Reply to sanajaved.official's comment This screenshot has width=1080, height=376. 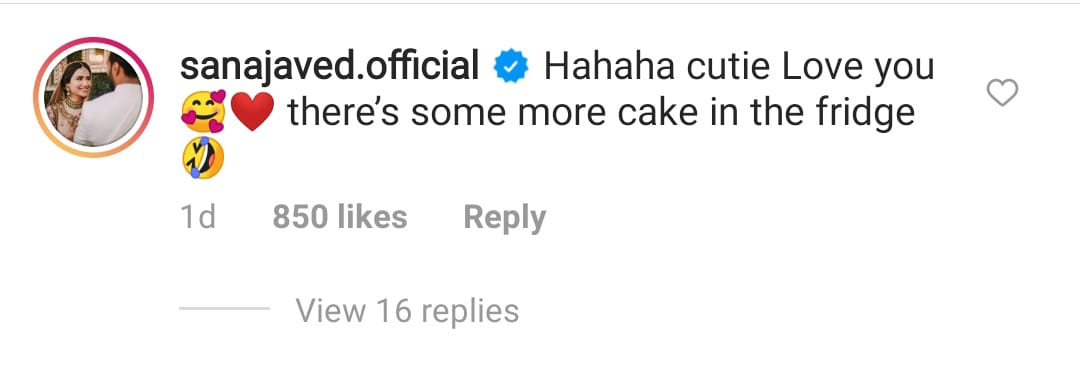click(x=504, y=218)
